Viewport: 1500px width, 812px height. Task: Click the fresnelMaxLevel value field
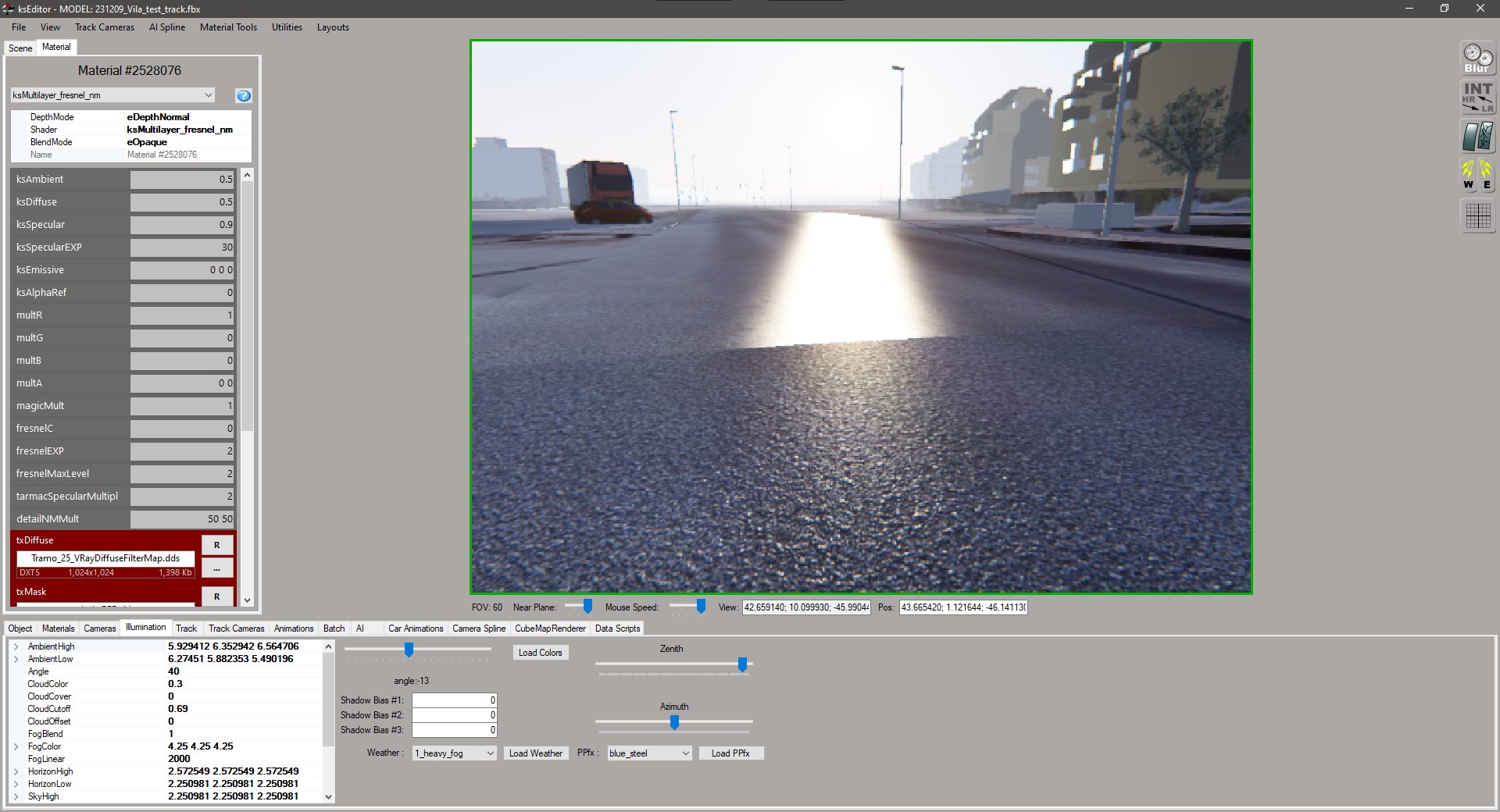tap(182, 474)
